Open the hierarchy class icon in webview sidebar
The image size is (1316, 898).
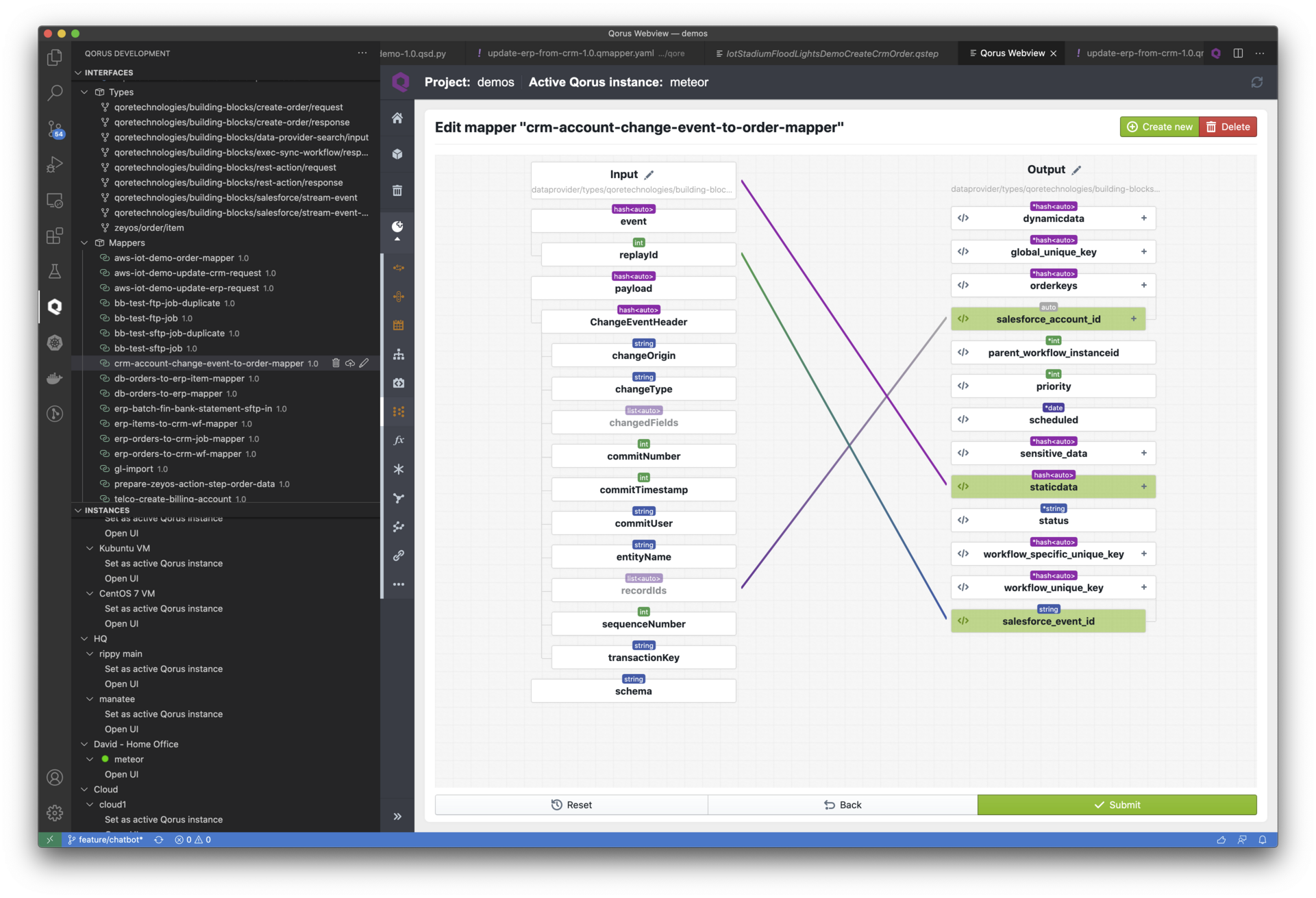[398, 354]
